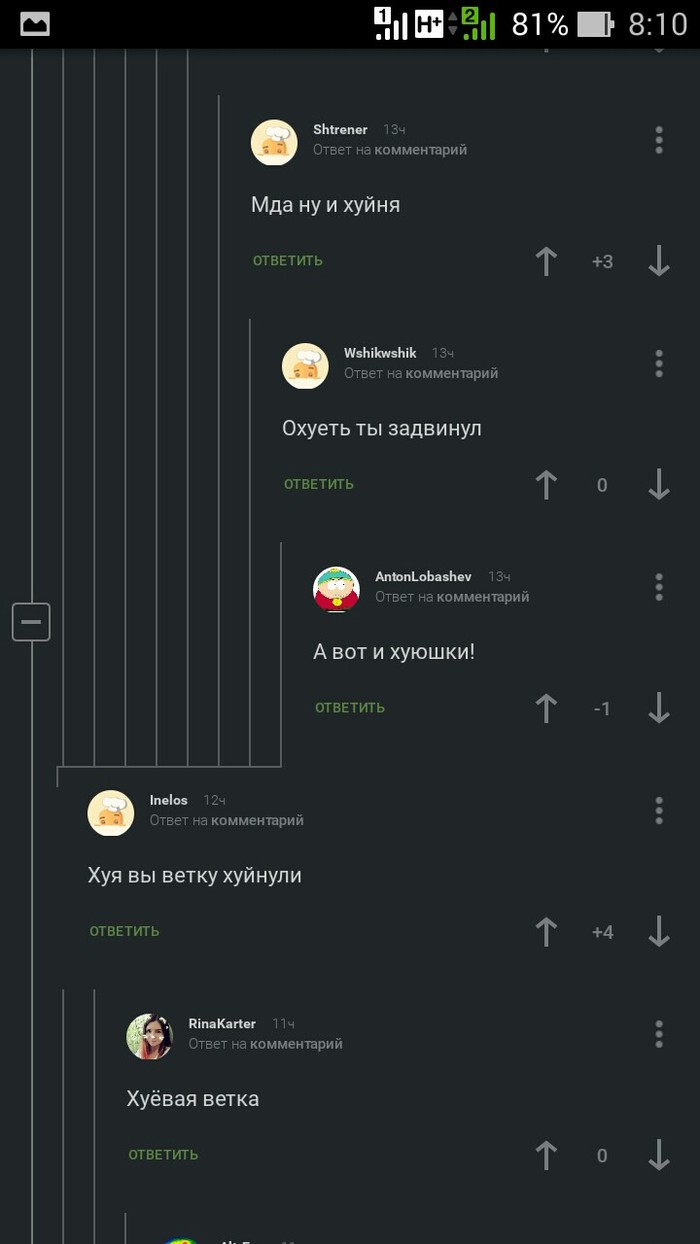Downvote AntonLobashev's comment
Viewport: 700px width, 1244px height.
pyautogui.click(x=658, y=708)
